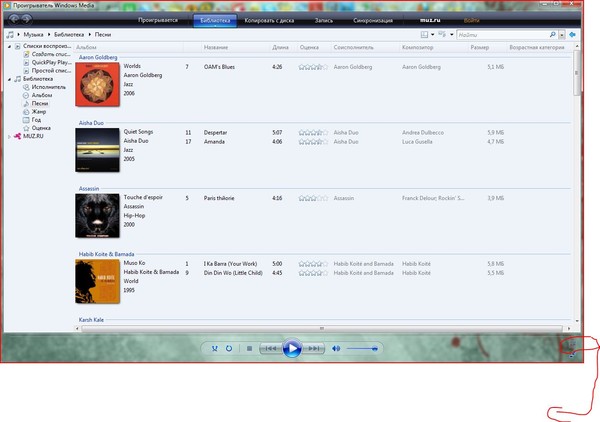Click the Next track button
The height and width of the screenshot is (422, 600).
tap(313, 349)
